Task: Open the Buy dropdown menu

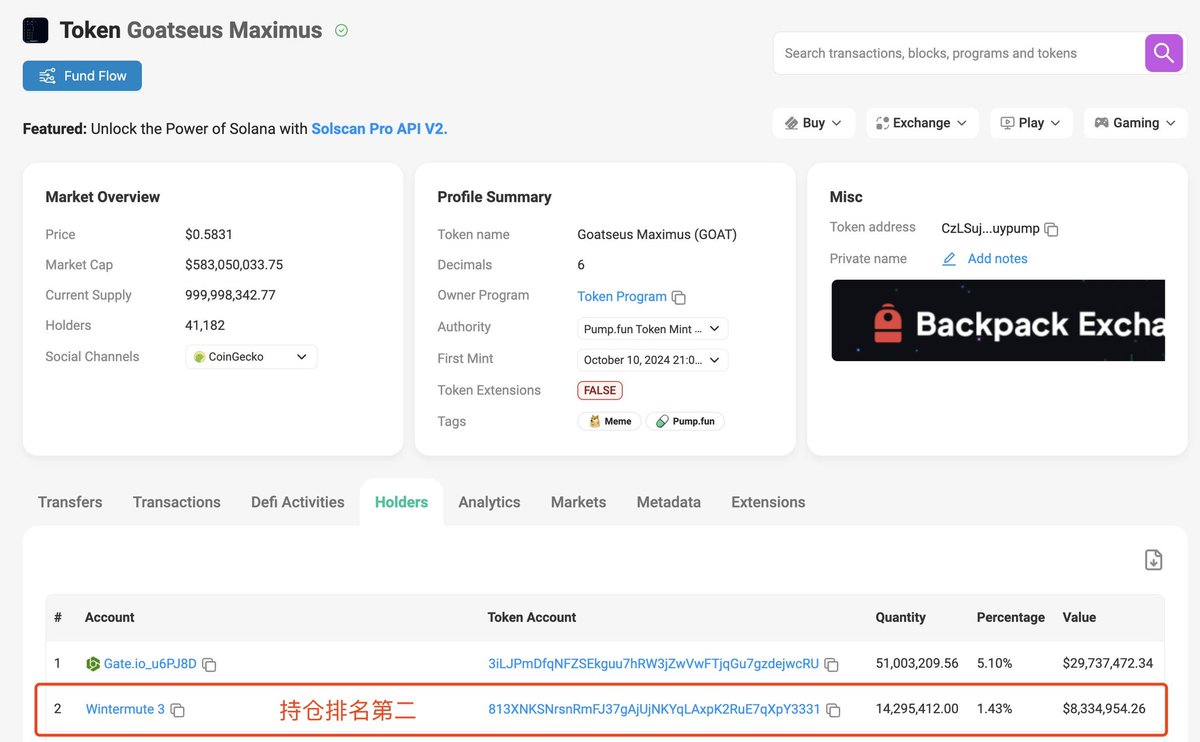Action: point(814,123)
